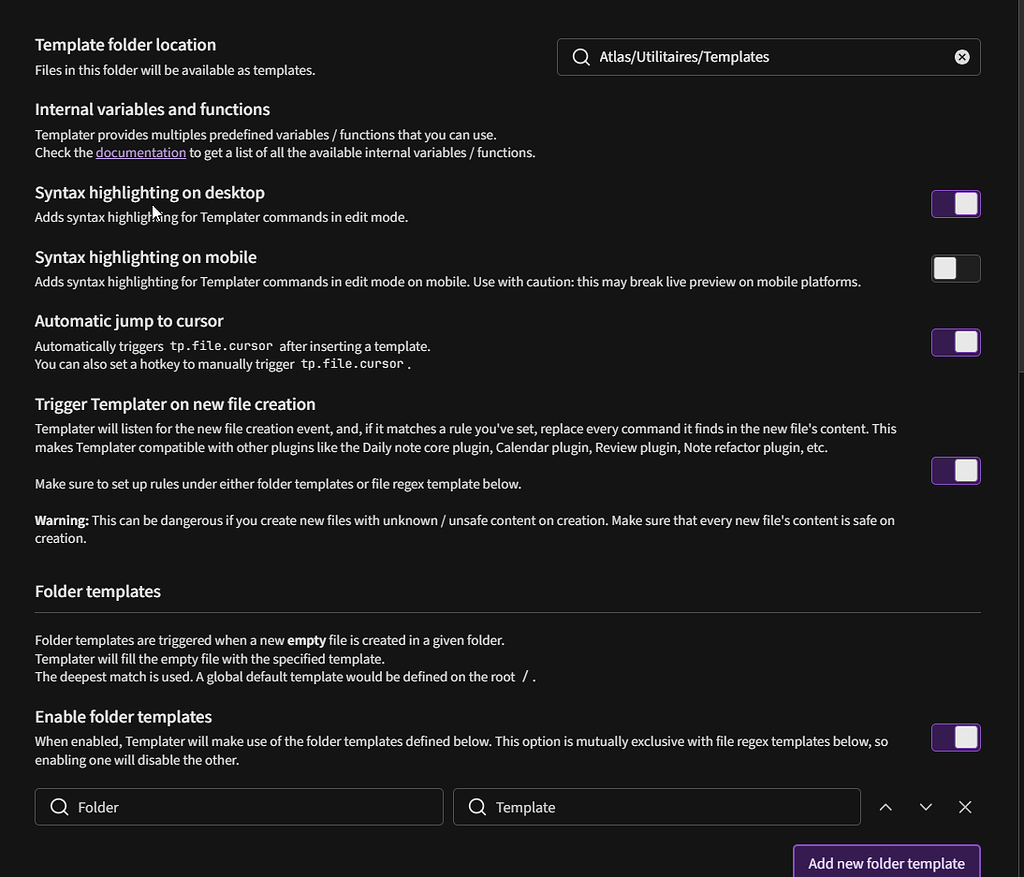Click the search icon in the Folder field

pos(59,807)
